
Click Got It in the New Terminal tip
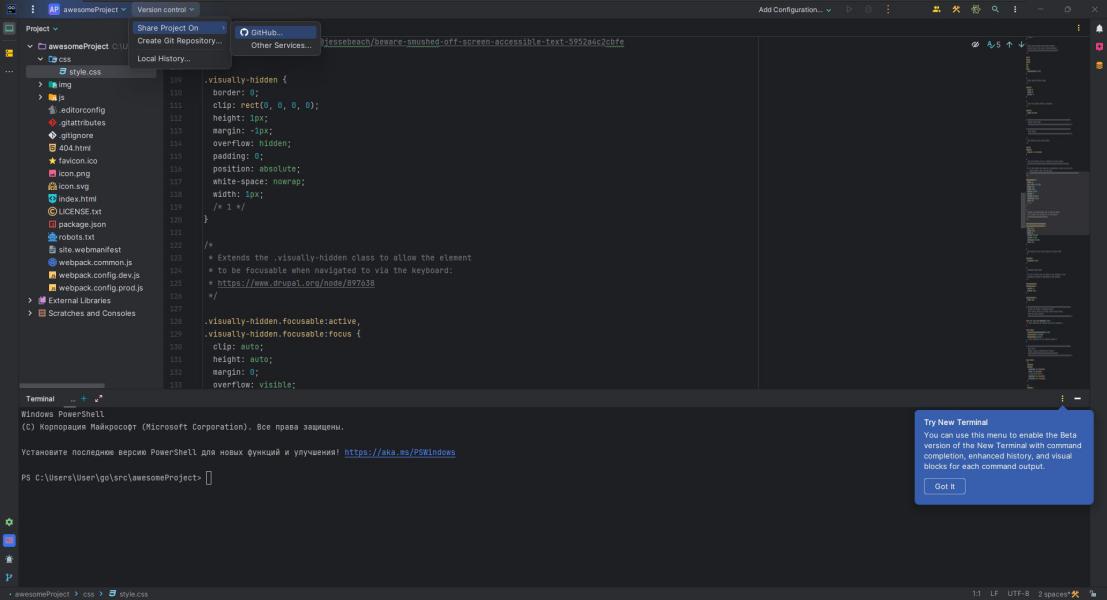(944, 486)
